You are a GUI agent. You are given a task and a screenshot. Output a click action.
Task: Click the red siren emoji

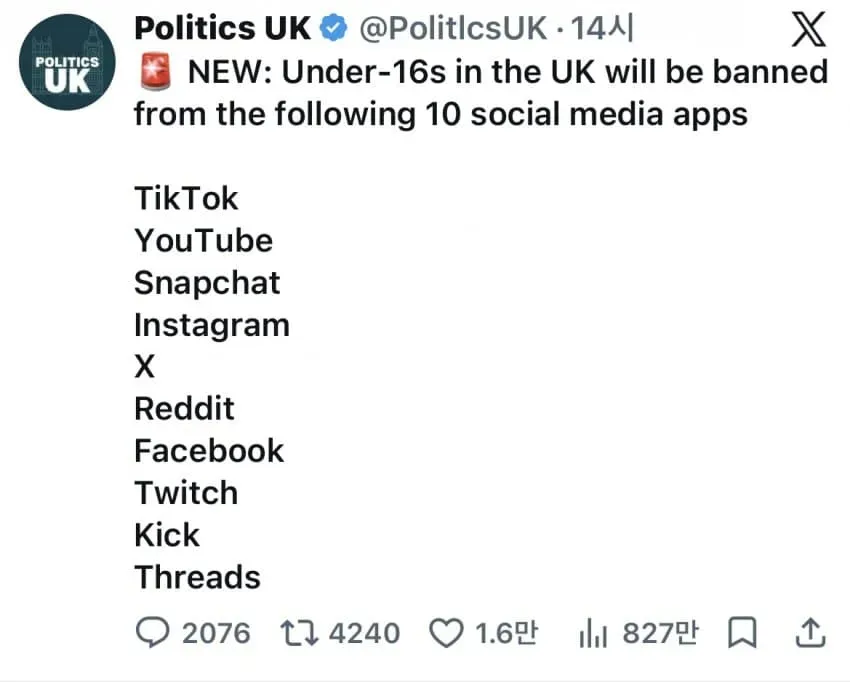tap(156, 72)
